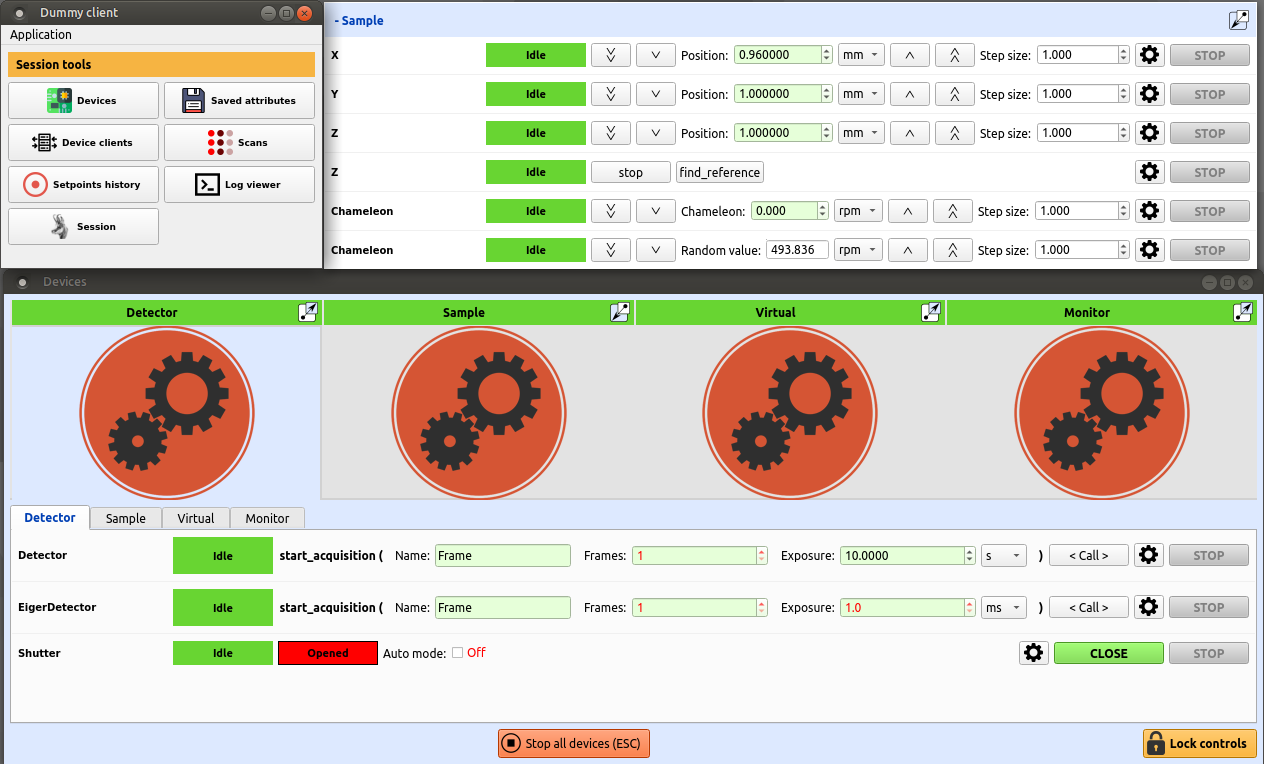Open the Application menu
The height and width of the screenshot is (764, 1264).
pyautogui.click(x=41, y=35)
